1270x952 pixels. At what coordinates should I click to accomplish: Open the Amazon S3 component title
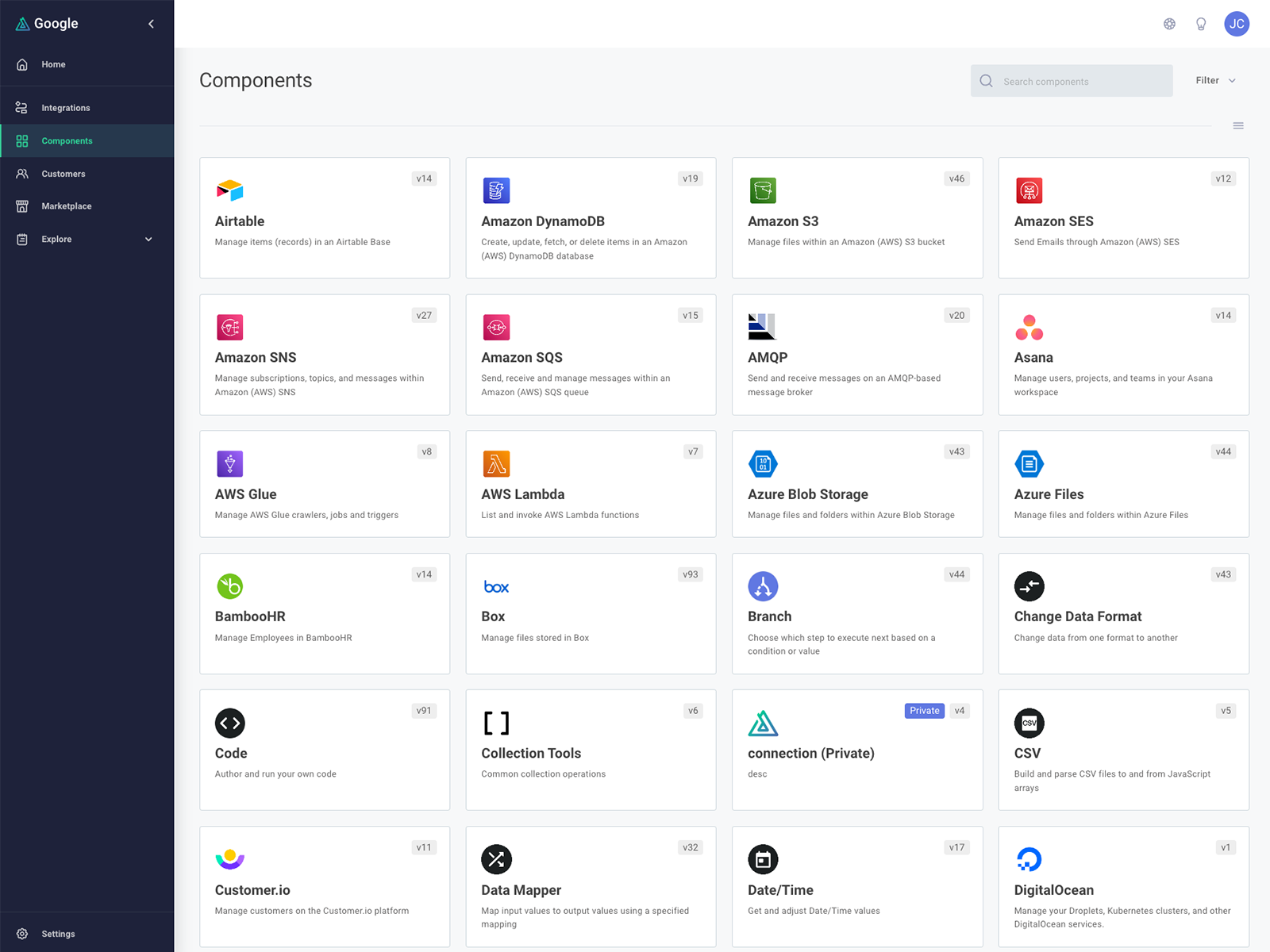[x=783, y=221]
